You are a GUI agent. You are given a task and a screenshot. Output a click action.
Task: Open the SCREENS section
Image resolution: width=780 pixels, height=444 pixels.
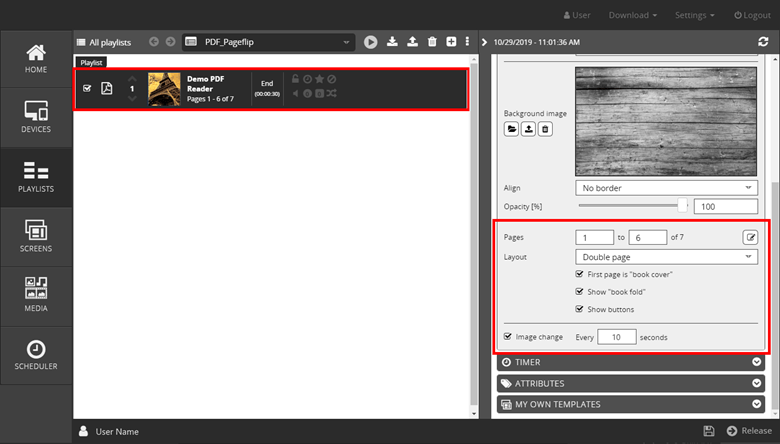(36, 237)
